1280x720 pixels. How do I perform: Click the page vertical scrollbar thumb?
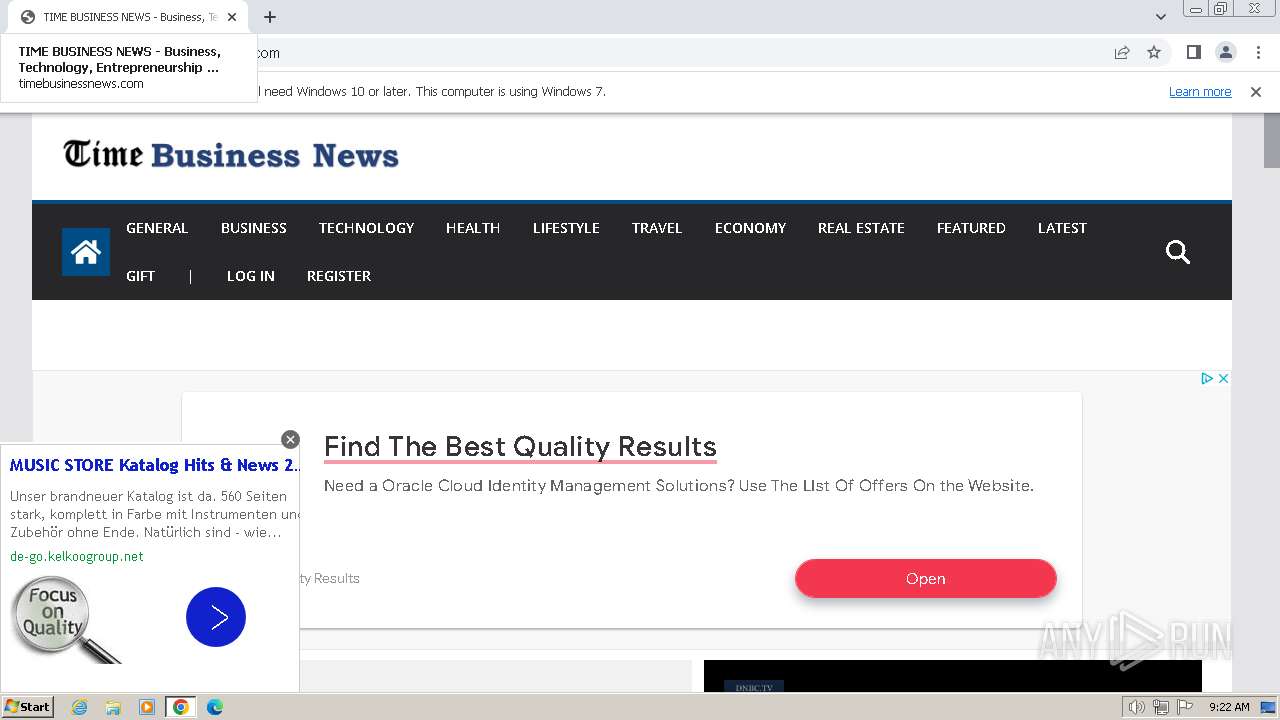pos(1271,139)
